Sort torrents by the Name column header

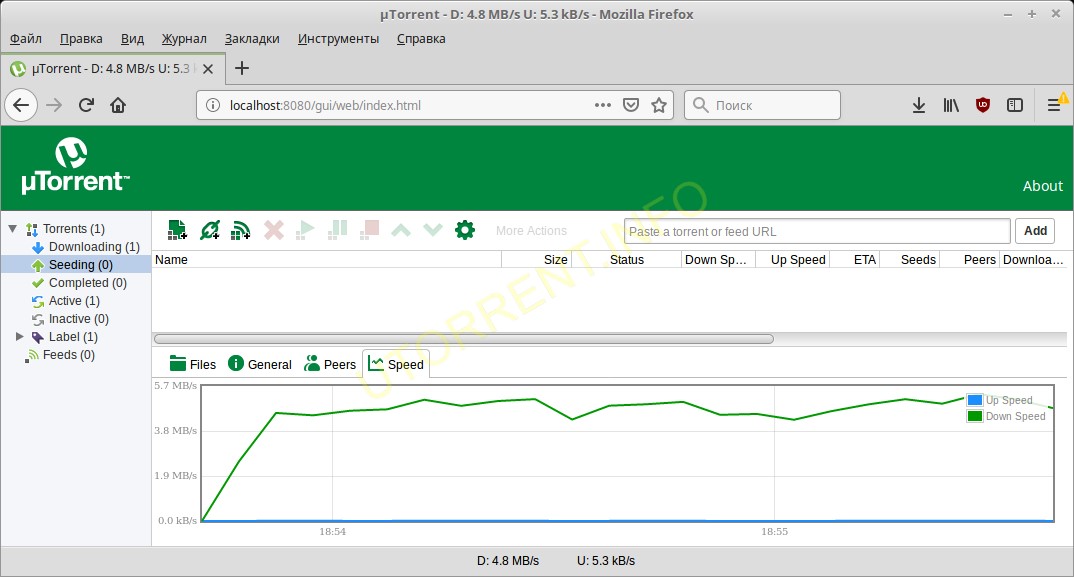point(327,260)
